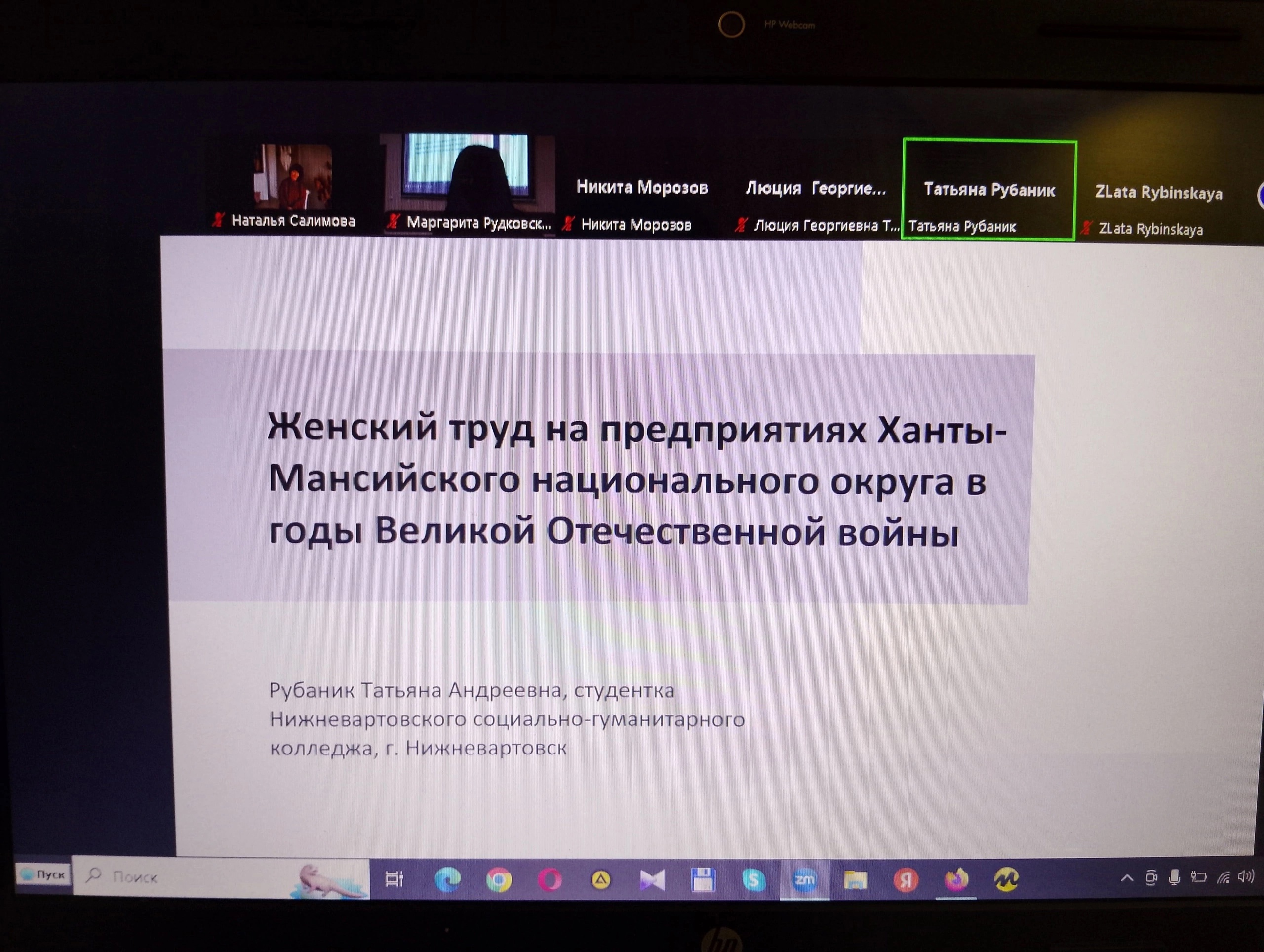Viewport: 1264px width, 952px height.
Task: Click muted mic icon by Никита Морозов
Action: click(567, 223)
